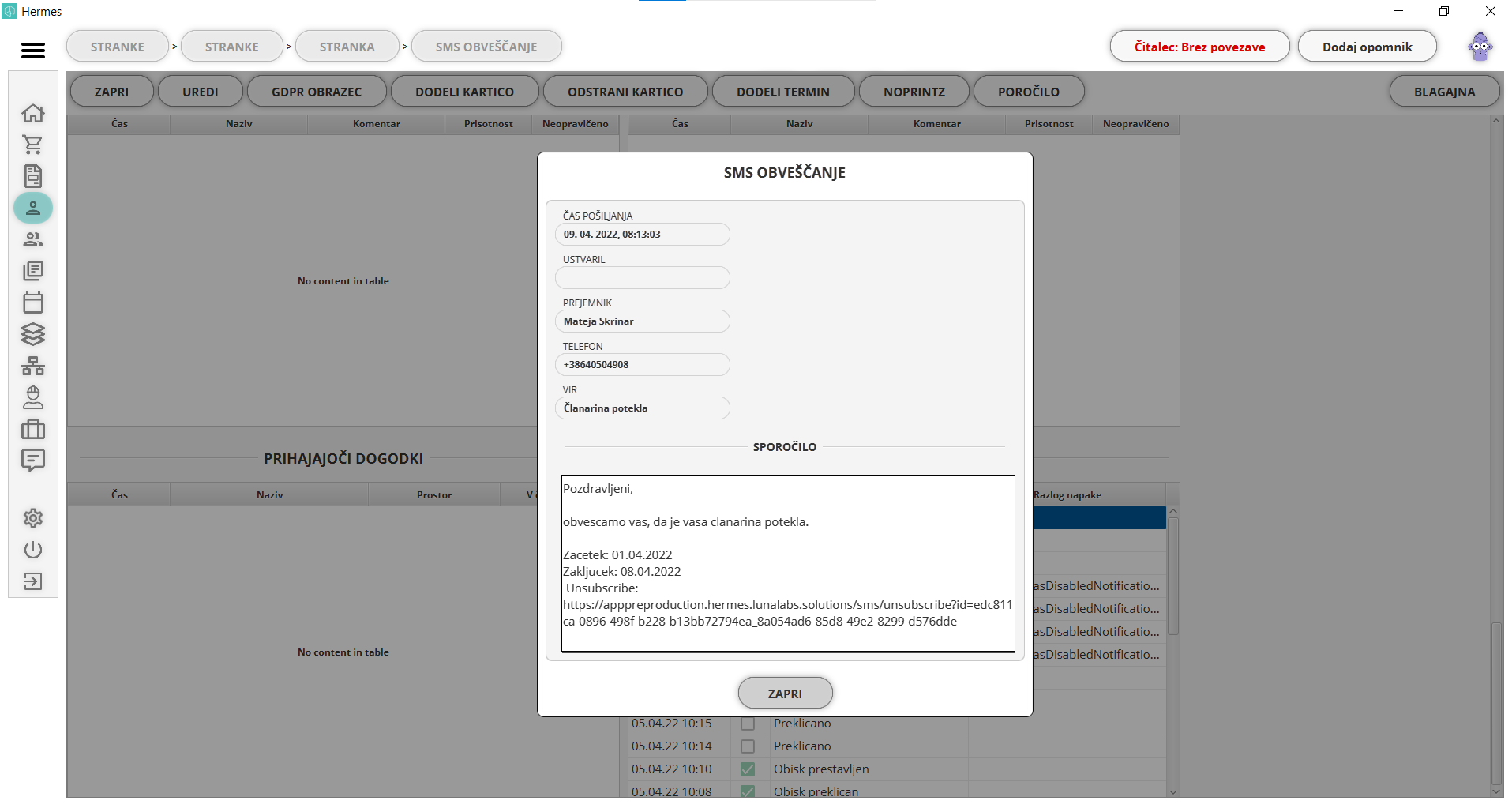Image resolution: width=1512 pixels, height=812 pixels.
Task: Toggle checked box in the 05.04.22 10:08 row
Action: click(748, 791)
